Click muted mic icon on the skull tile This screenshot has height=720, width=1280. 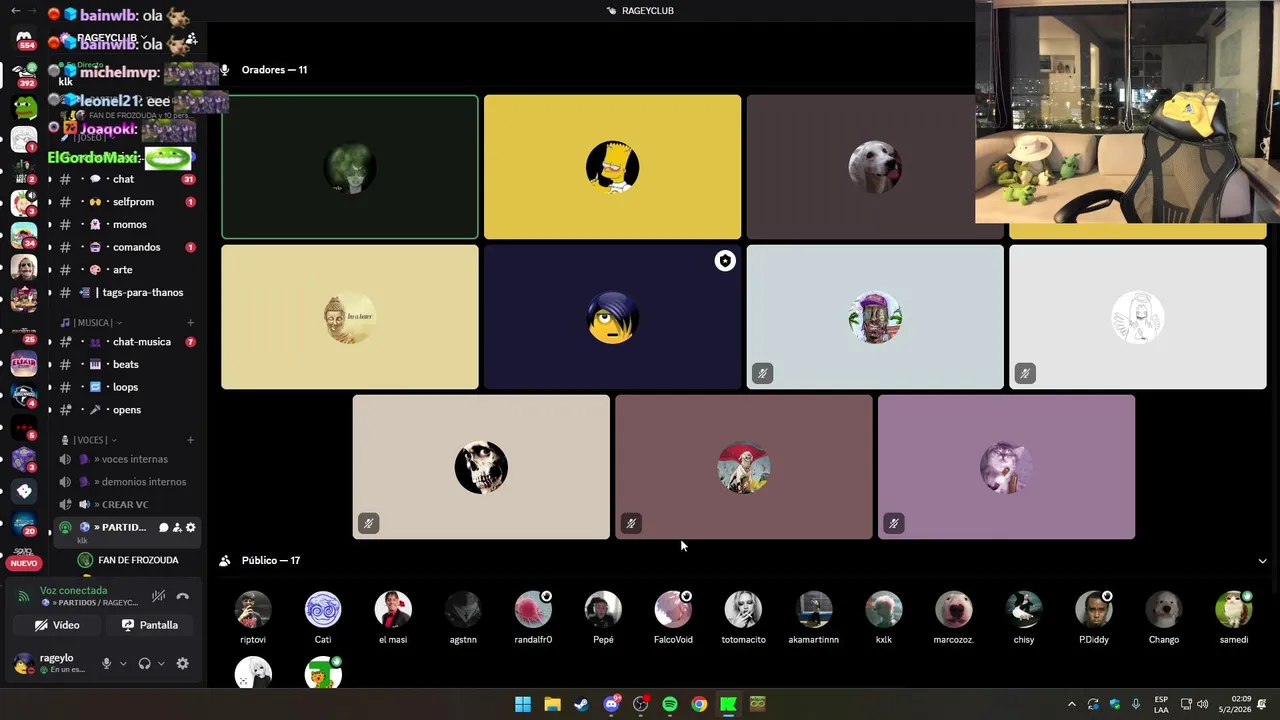point(368,523)
